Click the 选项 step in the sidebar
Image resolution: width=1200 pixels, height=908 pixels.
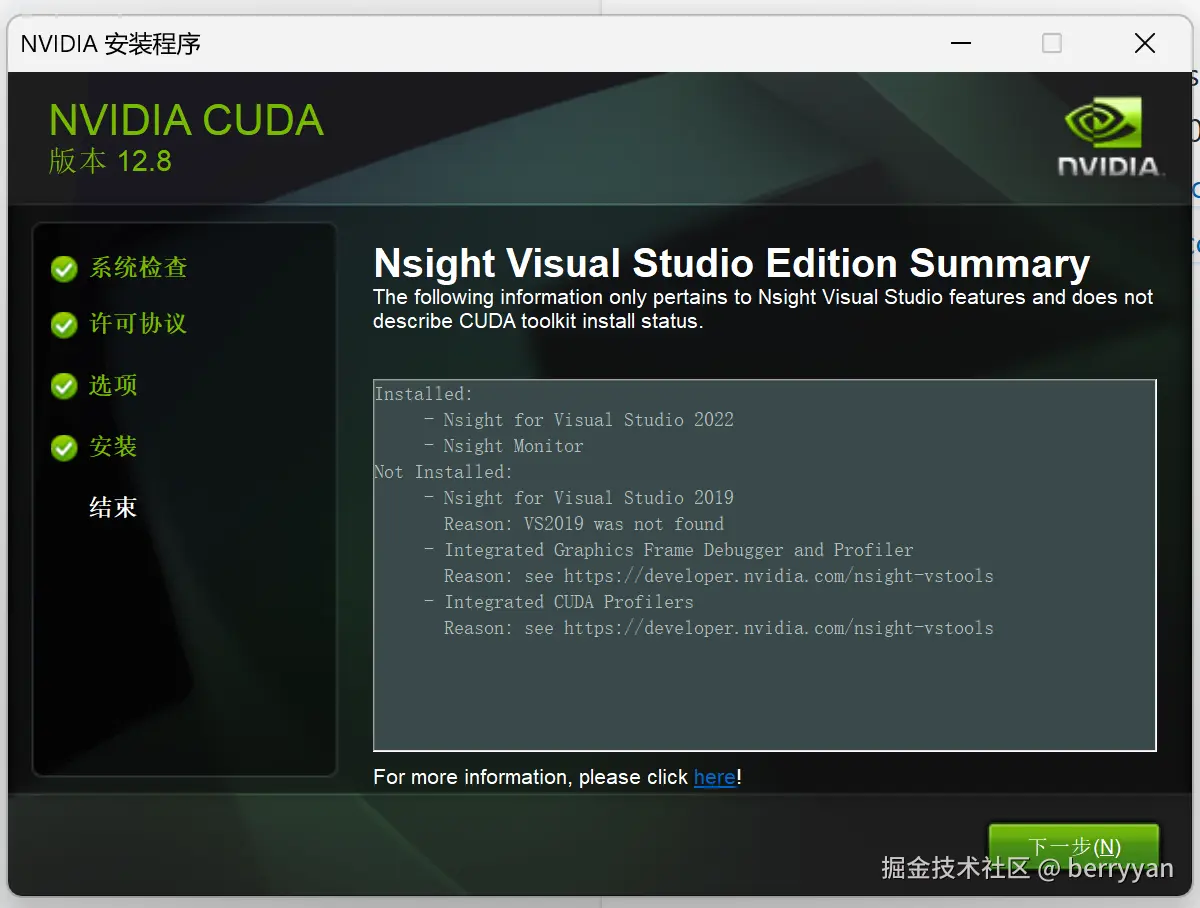tap(111, 385)
